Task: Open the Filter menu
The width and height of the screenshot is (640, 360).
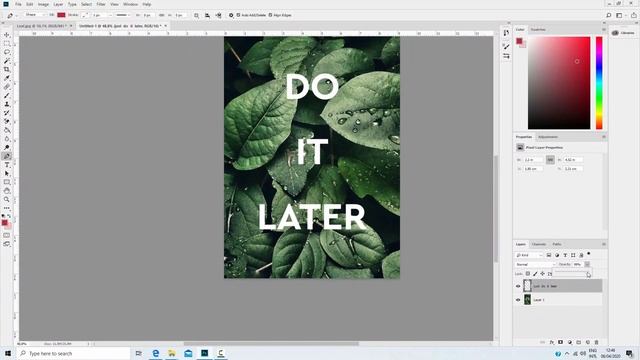Action: point(101,4)
